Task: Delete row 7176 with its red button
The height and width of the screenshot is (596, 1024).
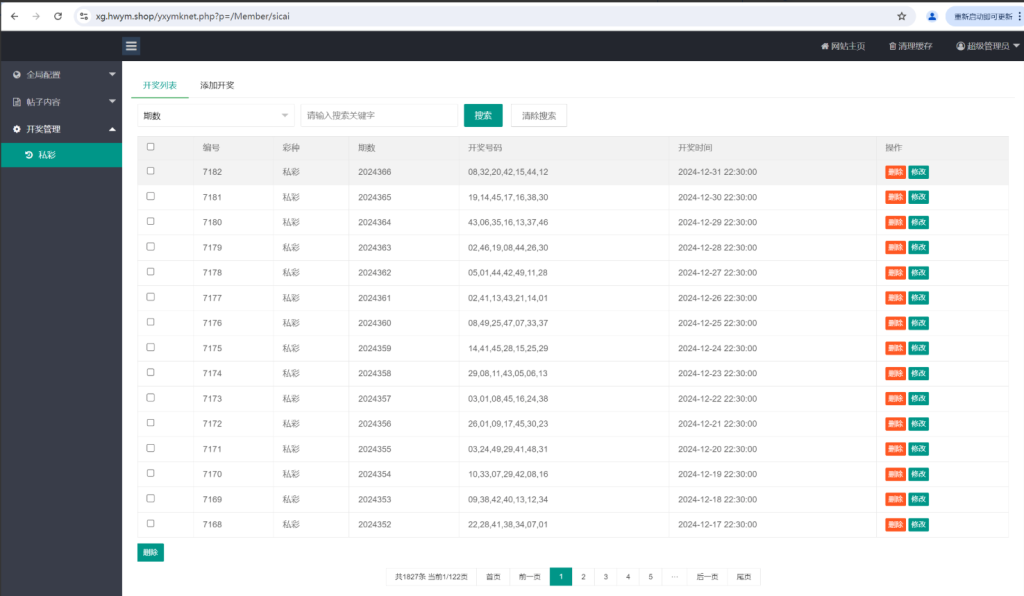Action: click(x=895, y=323)
